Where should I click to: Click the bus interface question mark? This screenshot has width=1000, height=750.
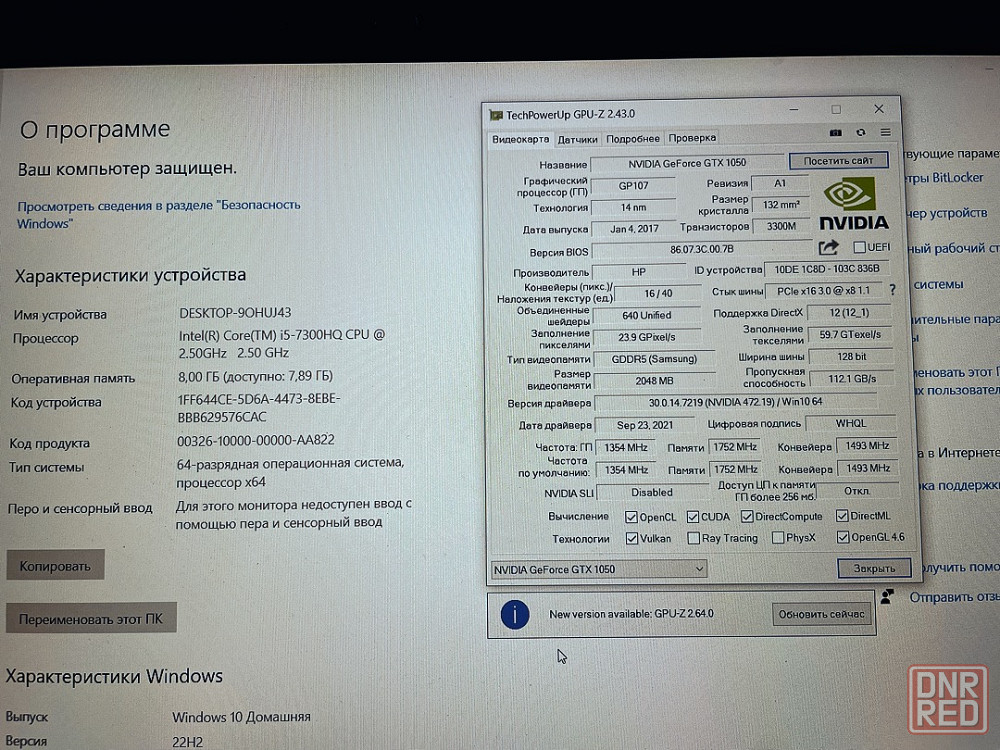click(x=892, y=290)
